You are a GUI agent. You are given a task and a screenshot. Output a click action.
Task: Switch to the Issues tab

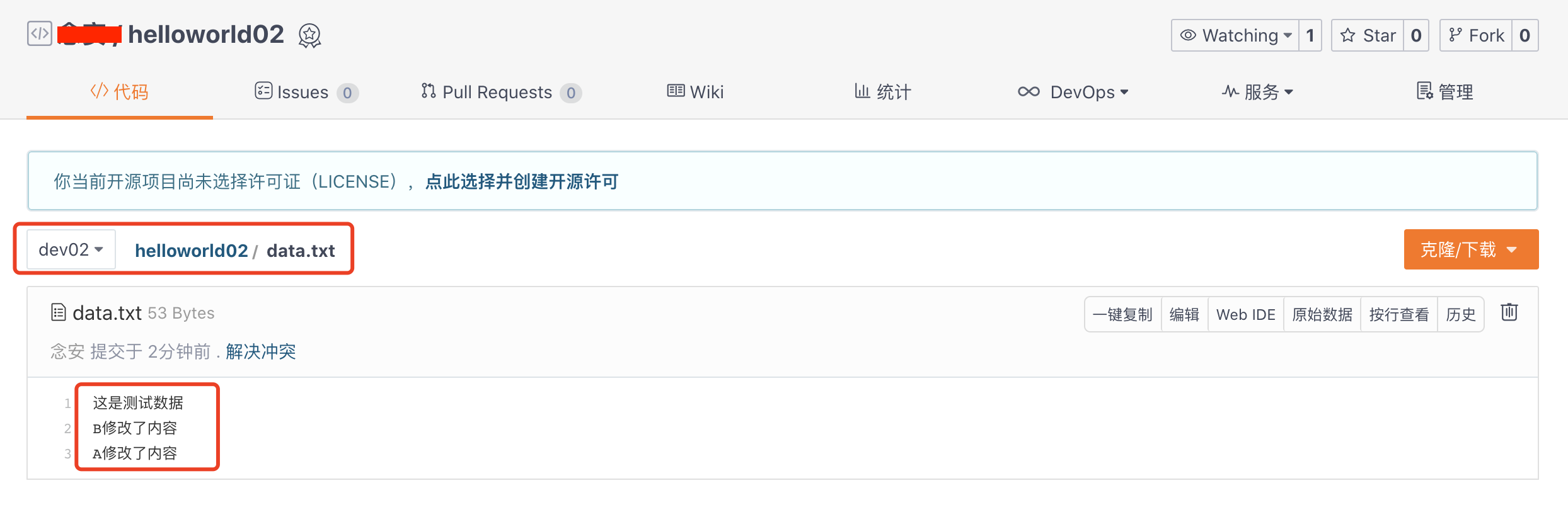pyautogui.click(x=306, y=92)
